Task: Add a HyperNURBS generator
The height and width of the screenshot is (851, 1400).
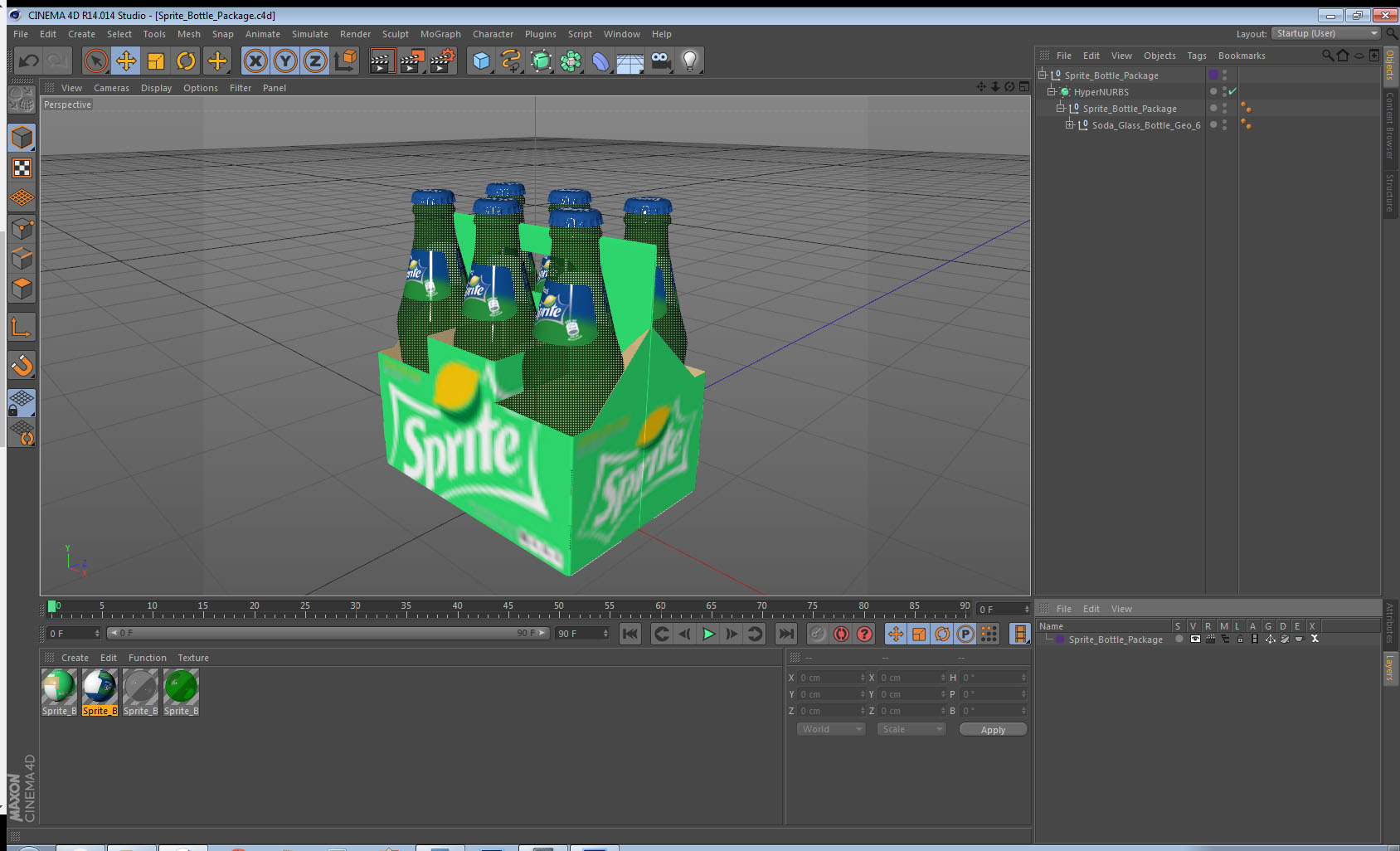Action: pyautogui.click(x=541, y=61)
